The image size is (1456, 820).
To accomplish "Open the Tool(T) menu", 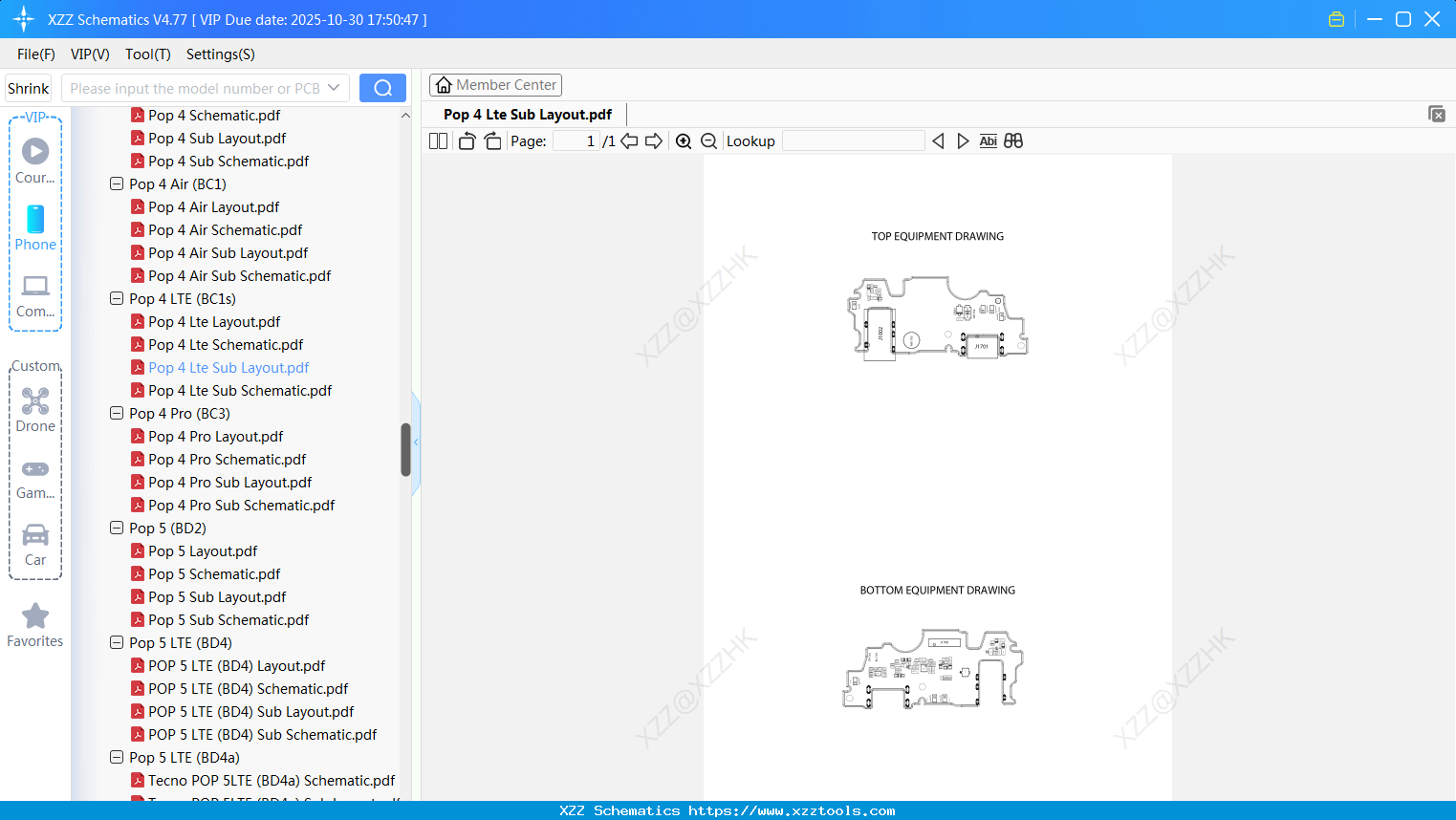I will click(x=147, y=54).
